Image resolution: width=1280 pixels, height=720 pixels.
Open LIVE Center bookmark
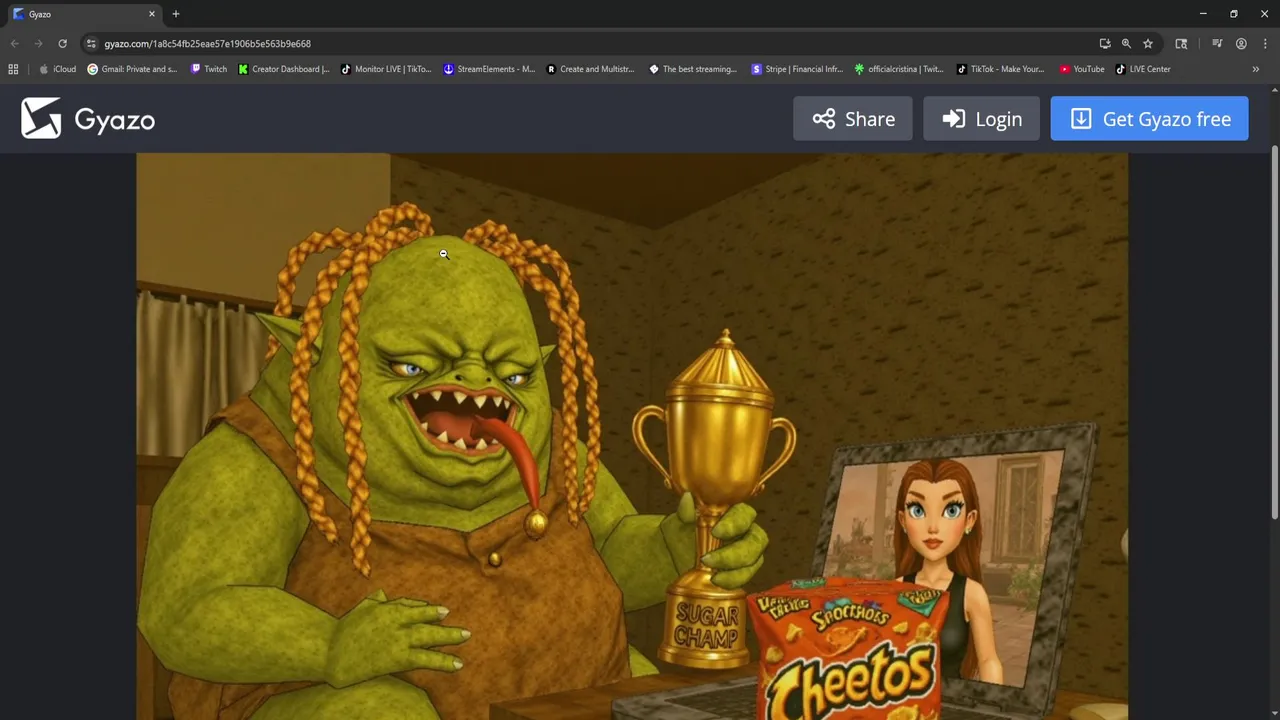pyautogui.click(x=1143, y=69)
